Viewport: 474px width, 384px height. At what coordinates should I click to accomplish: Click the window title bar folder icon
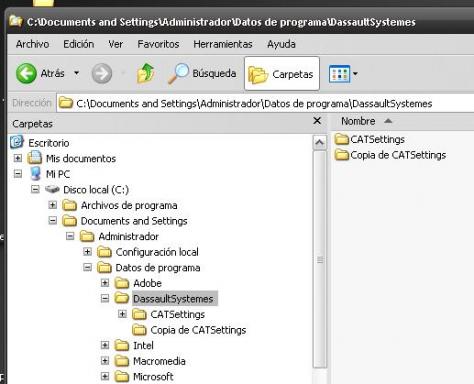[x=16, y=21]
